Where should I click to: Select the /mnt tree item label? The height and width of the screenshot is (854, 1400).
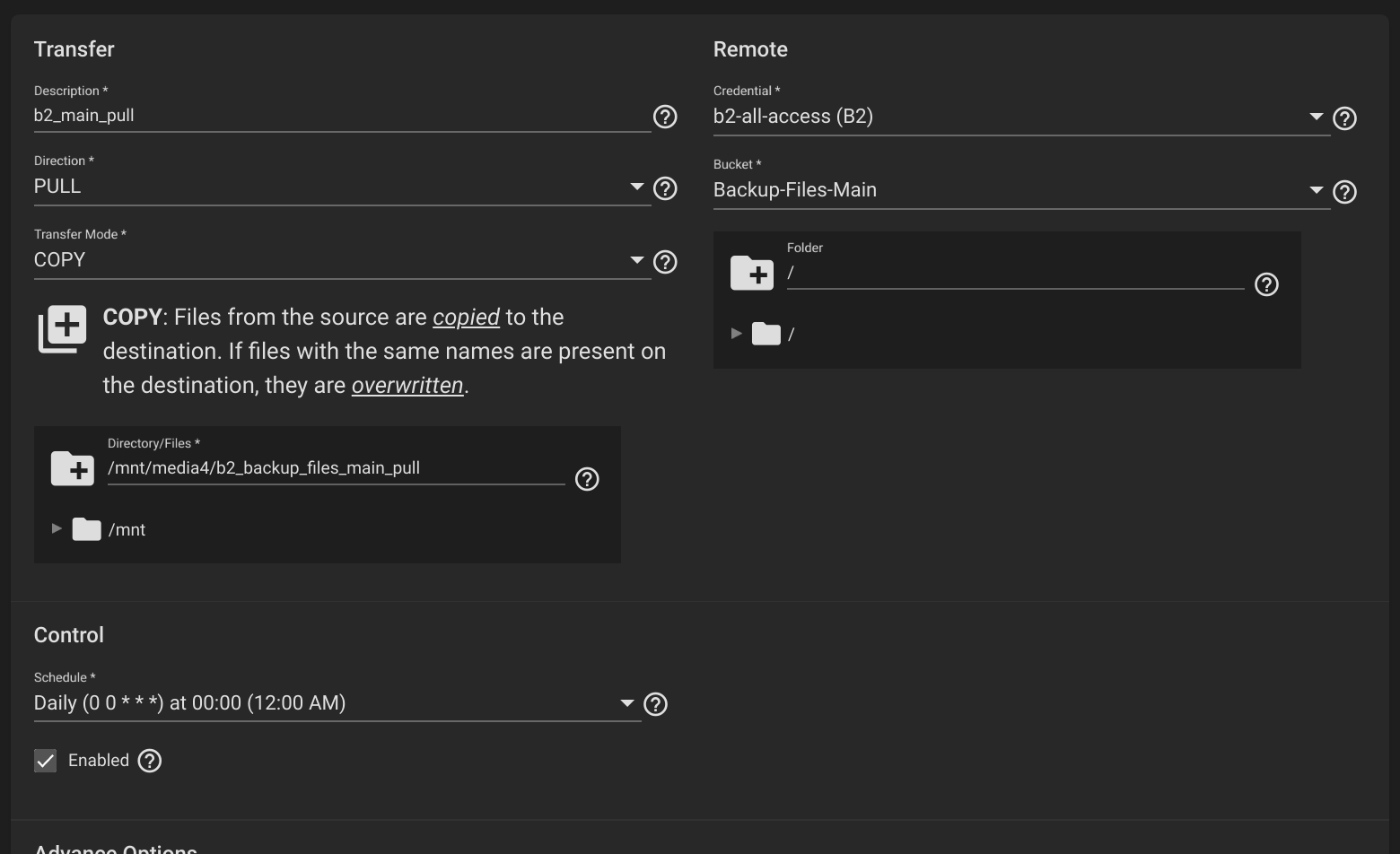pos(127,530)
